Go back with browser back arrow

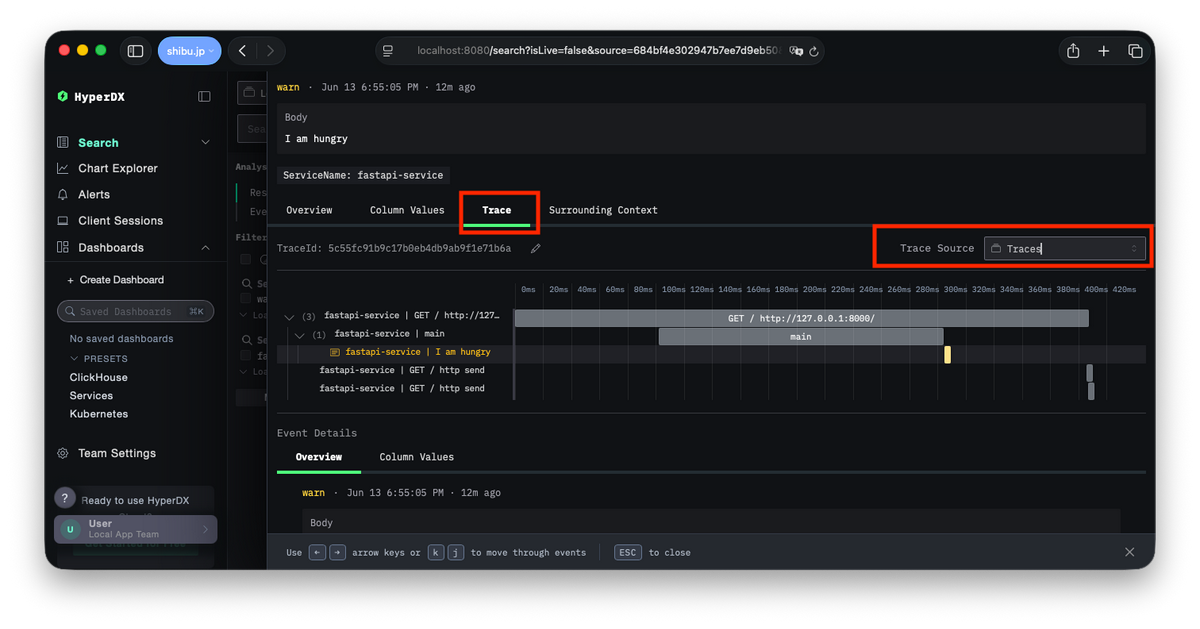point(242,51)
